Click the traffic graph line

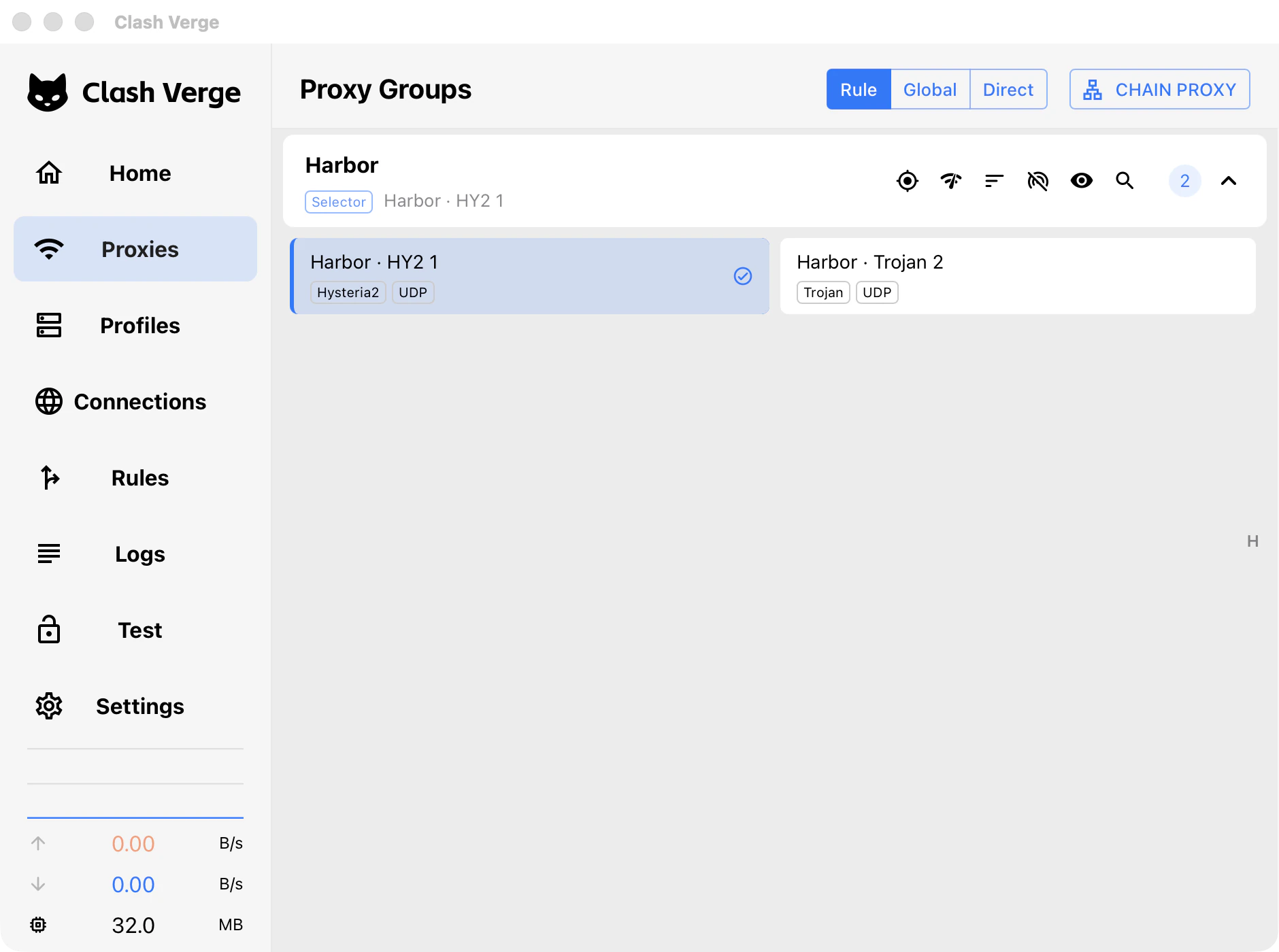click(135, 817)
